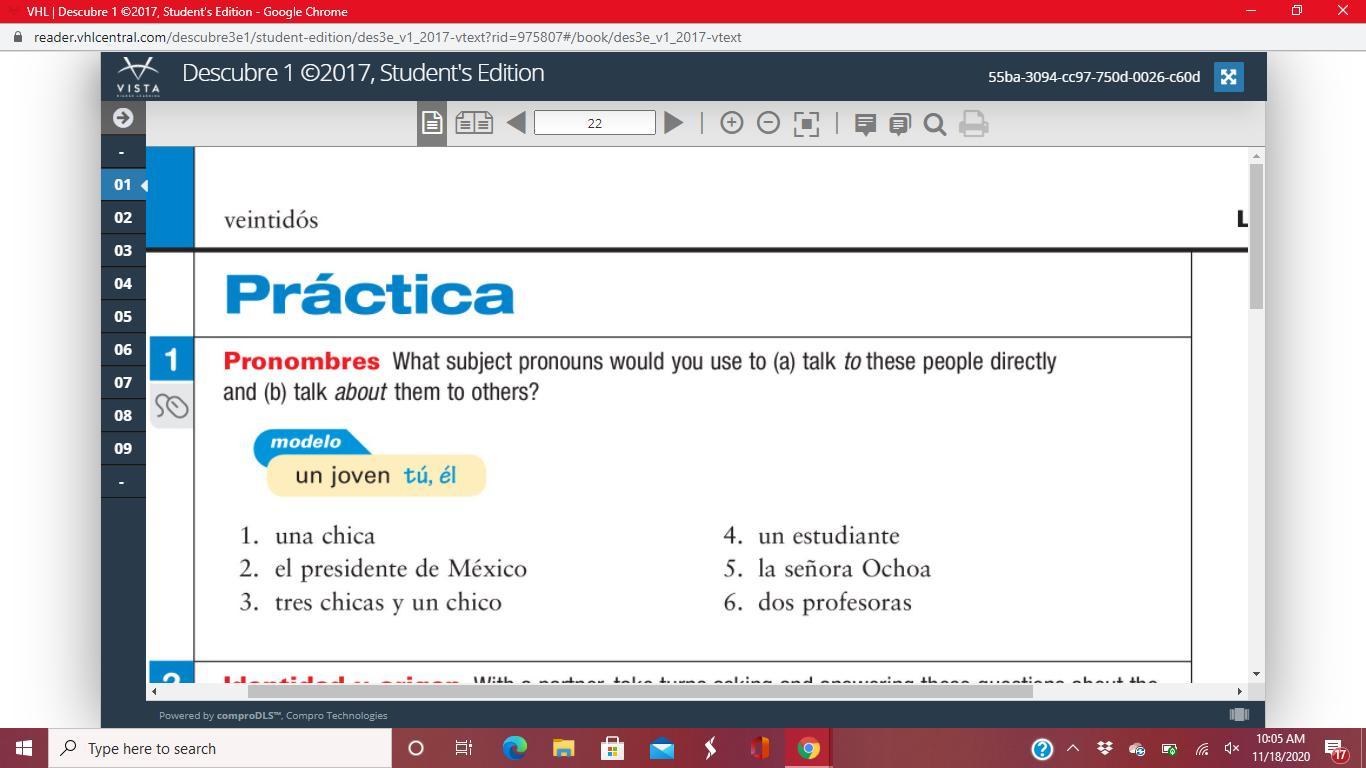Screen dimensions: 1366x768
Task: Open the Office app on the taskbar
Action: coord(759,748)
